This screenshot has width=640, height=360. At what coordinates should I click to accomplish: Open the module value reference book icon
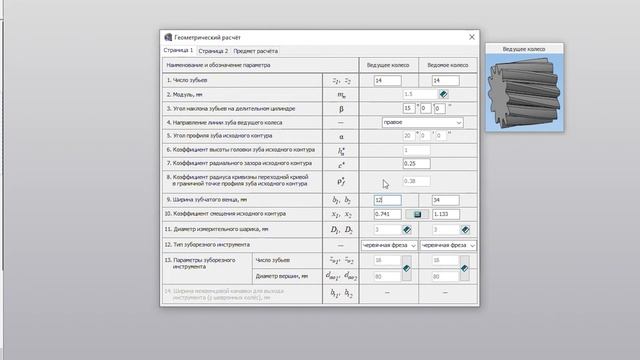point(443,94)
